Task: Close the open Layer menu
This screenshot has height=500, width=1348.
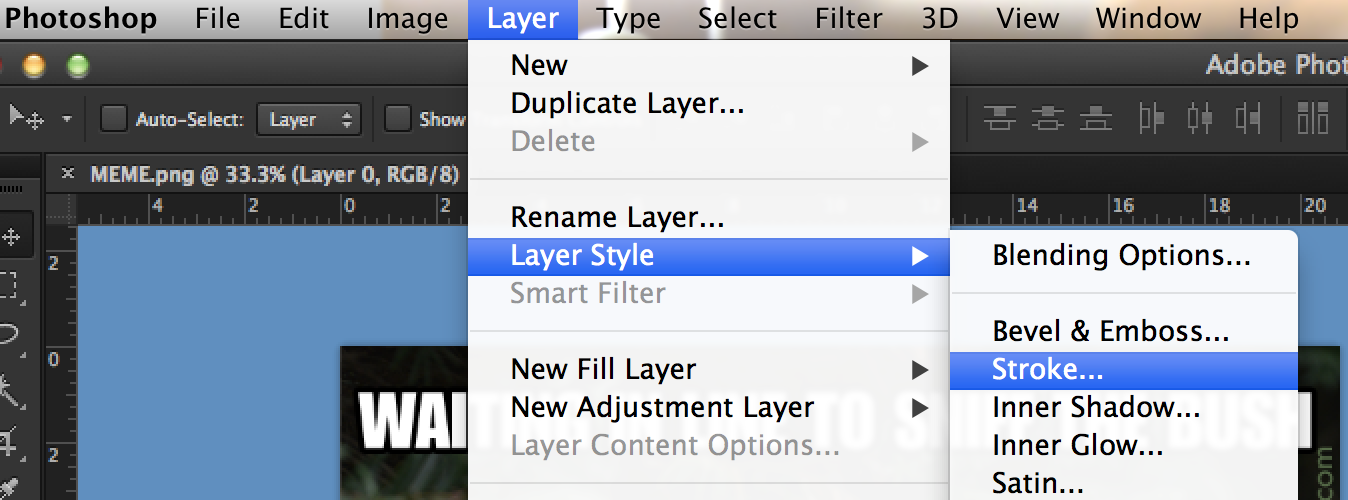Action: point(522,18)
